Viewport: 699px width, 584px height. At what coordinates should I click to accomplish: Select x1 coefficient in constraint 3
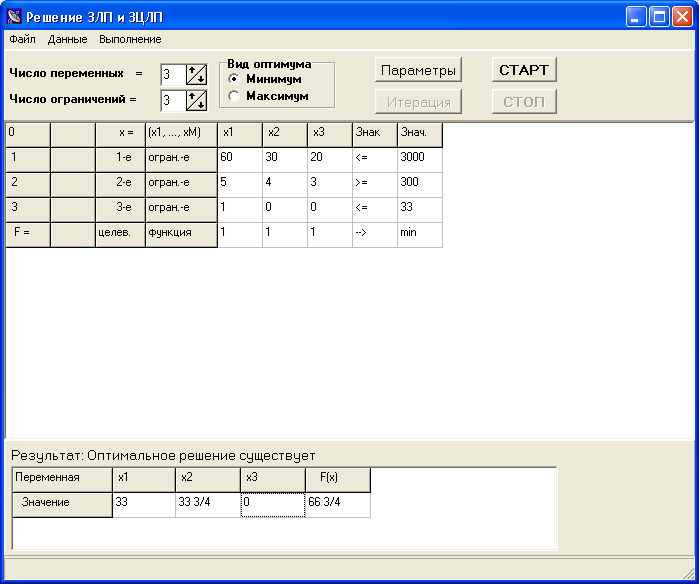pos(240,210)
